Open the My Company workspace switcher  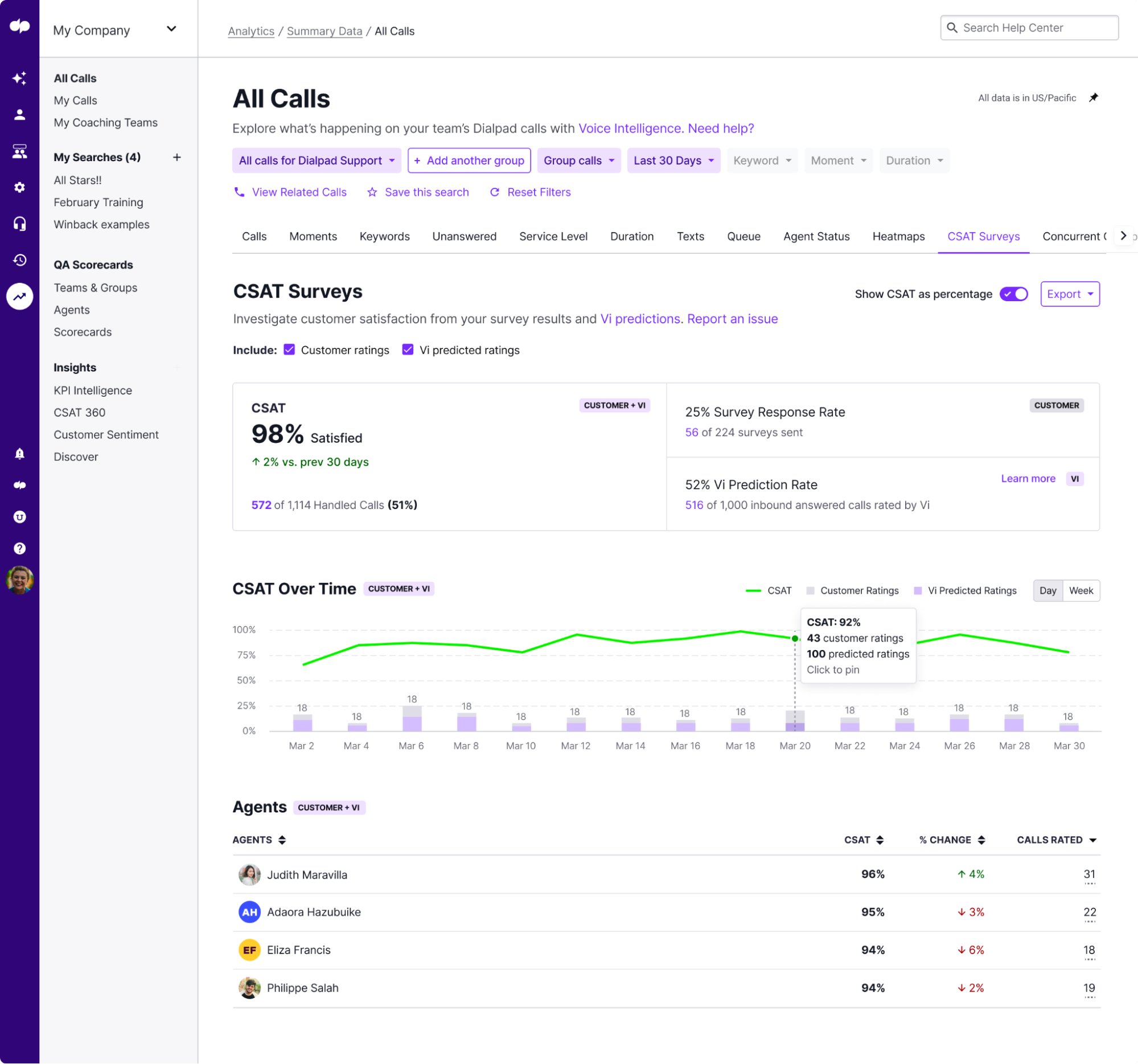[x=113, y=29]
